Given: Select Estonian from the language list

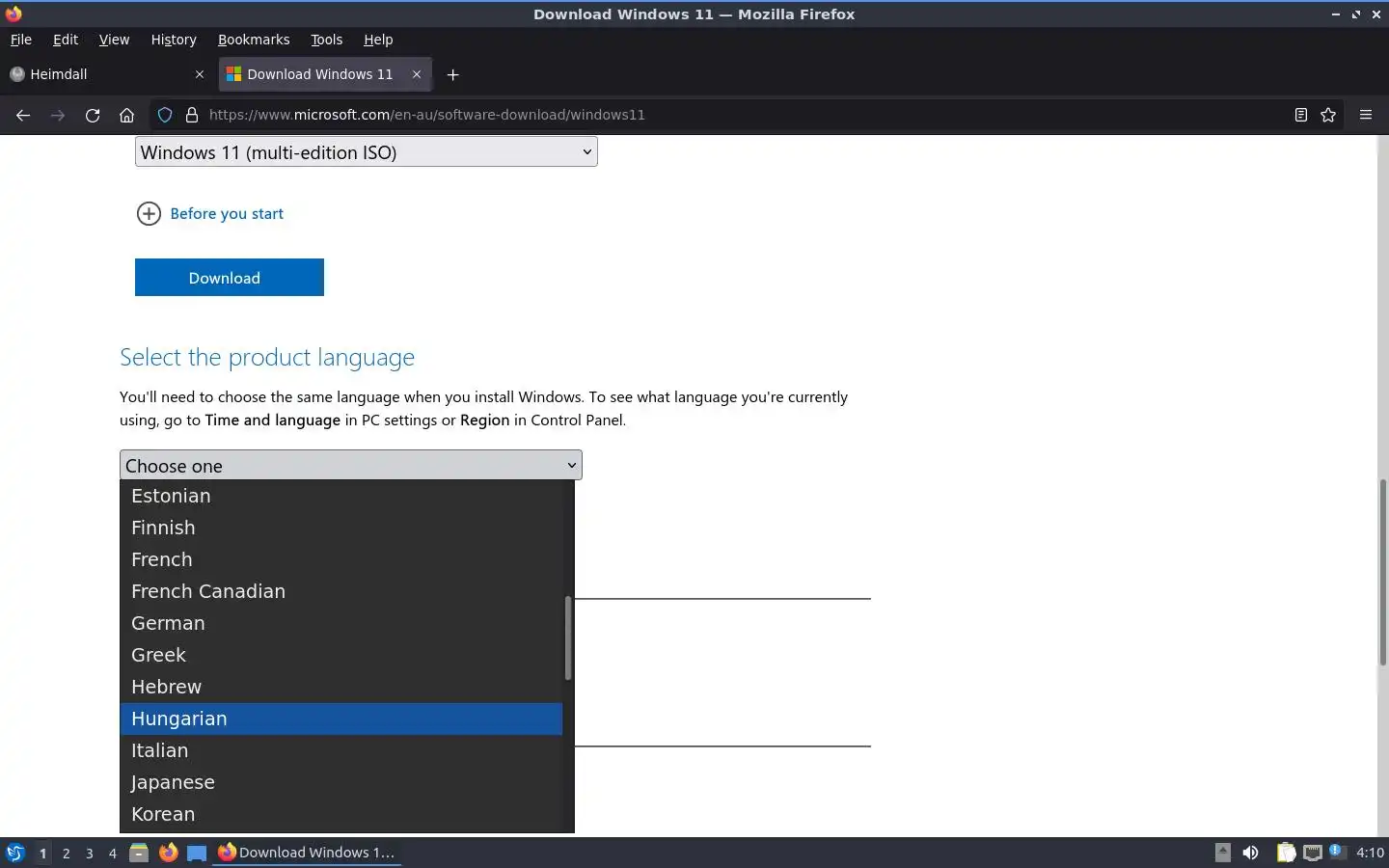Looking at the screenshot, I should pos(341,496).
